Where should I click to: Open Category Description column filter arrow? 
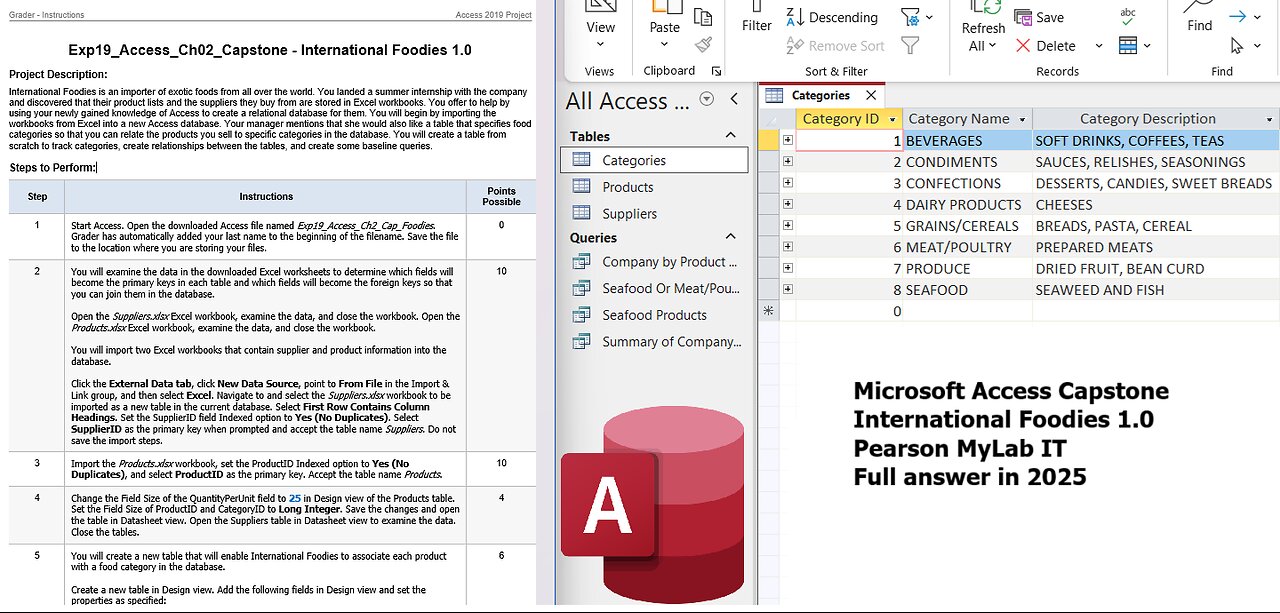pos(1270,120)
